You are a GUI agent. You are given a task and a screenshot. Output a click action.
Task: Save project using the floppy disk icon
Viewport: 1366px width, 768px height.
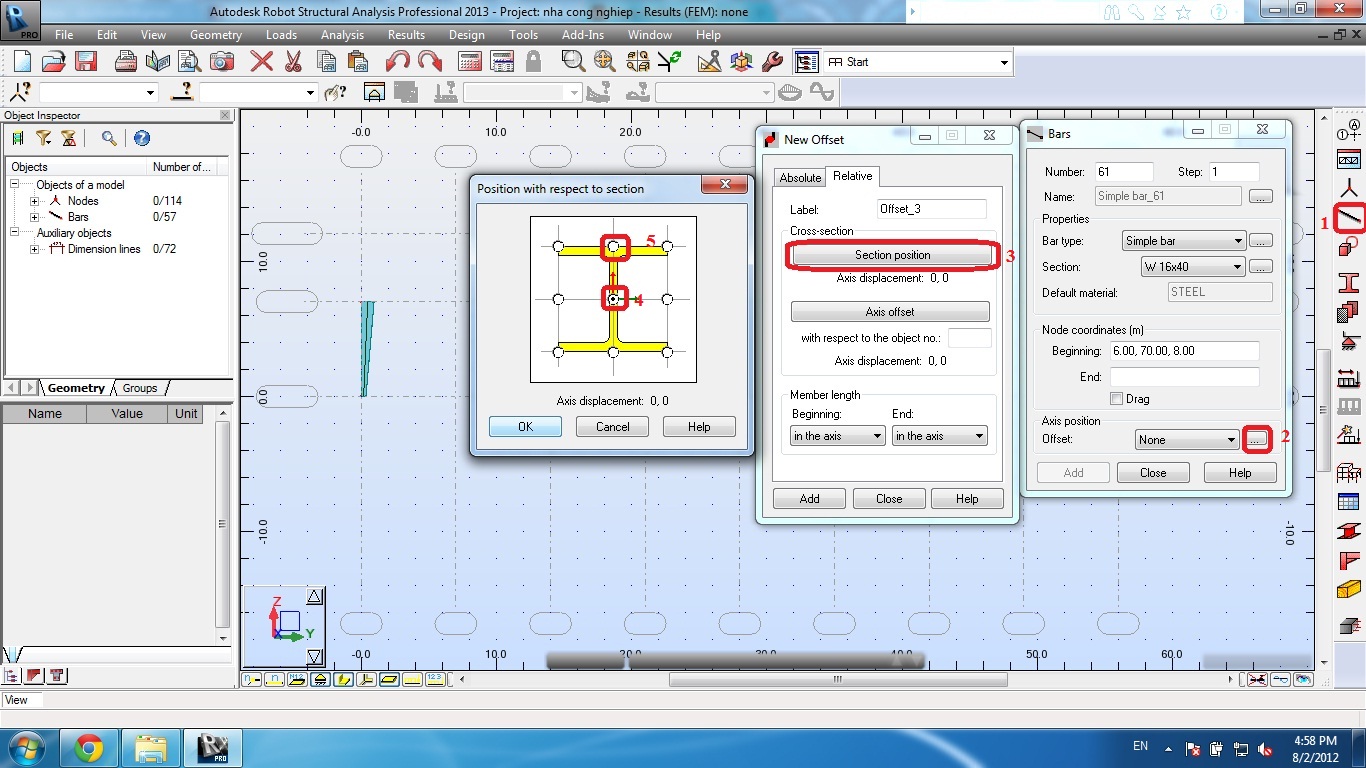click(85, 62)
